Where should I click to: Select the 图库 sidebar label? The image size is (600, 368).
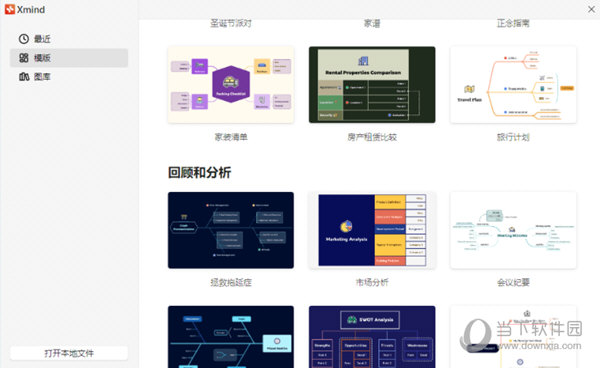coord(42,77)
